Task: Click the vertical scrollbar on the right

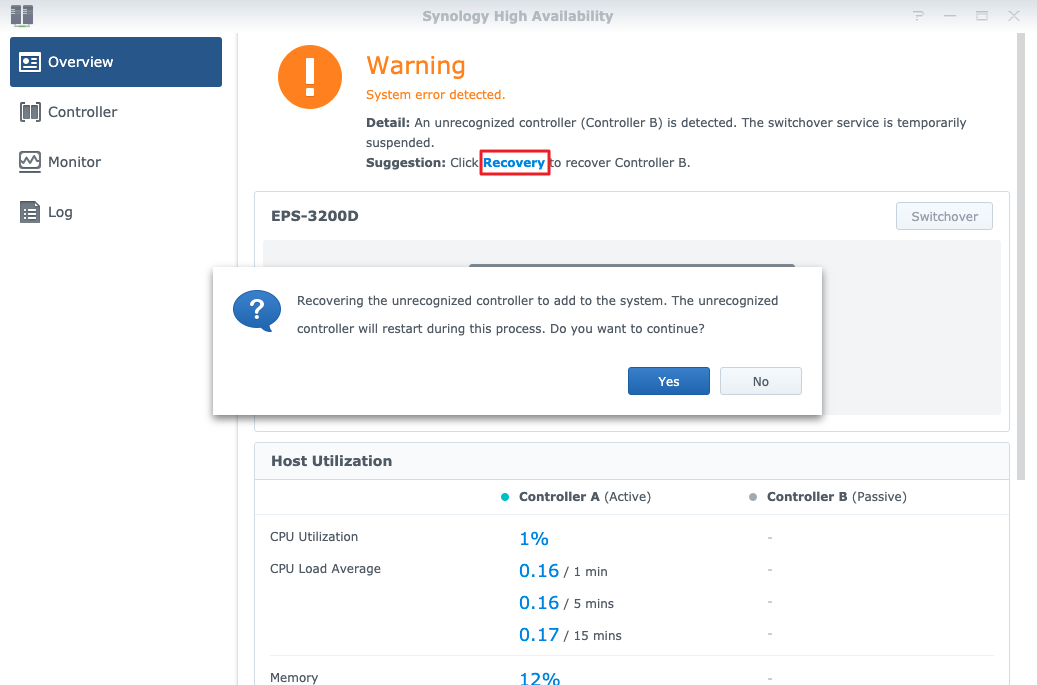Action: point(1020,257)
